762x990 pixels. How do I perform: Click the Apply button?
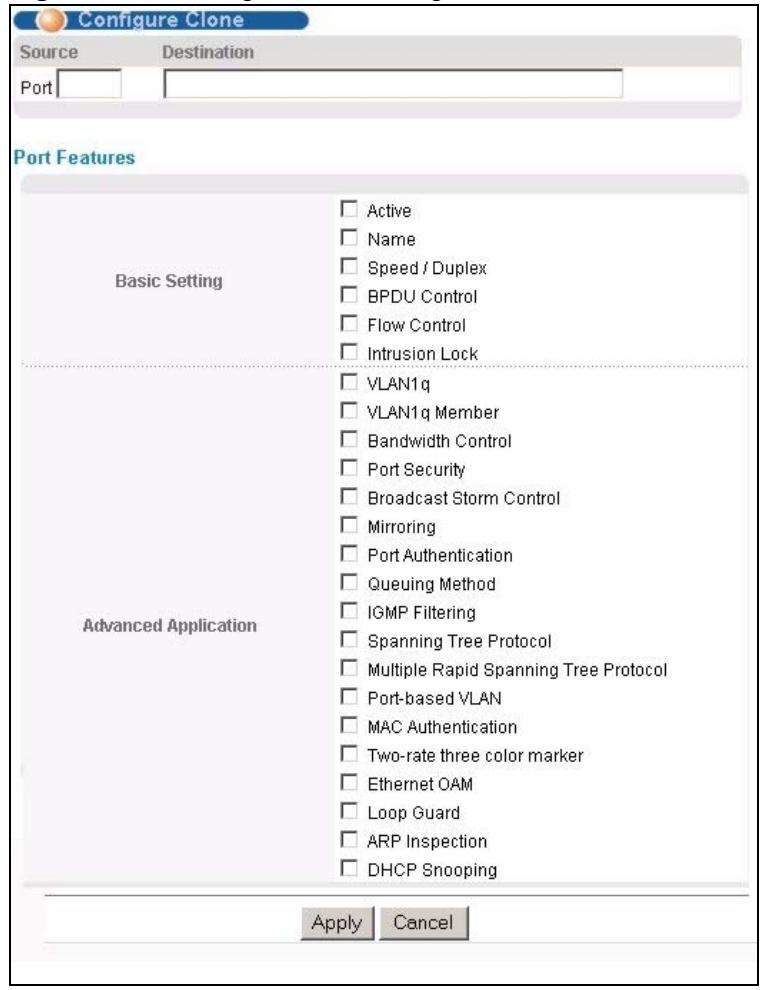(x=337, y=923)
